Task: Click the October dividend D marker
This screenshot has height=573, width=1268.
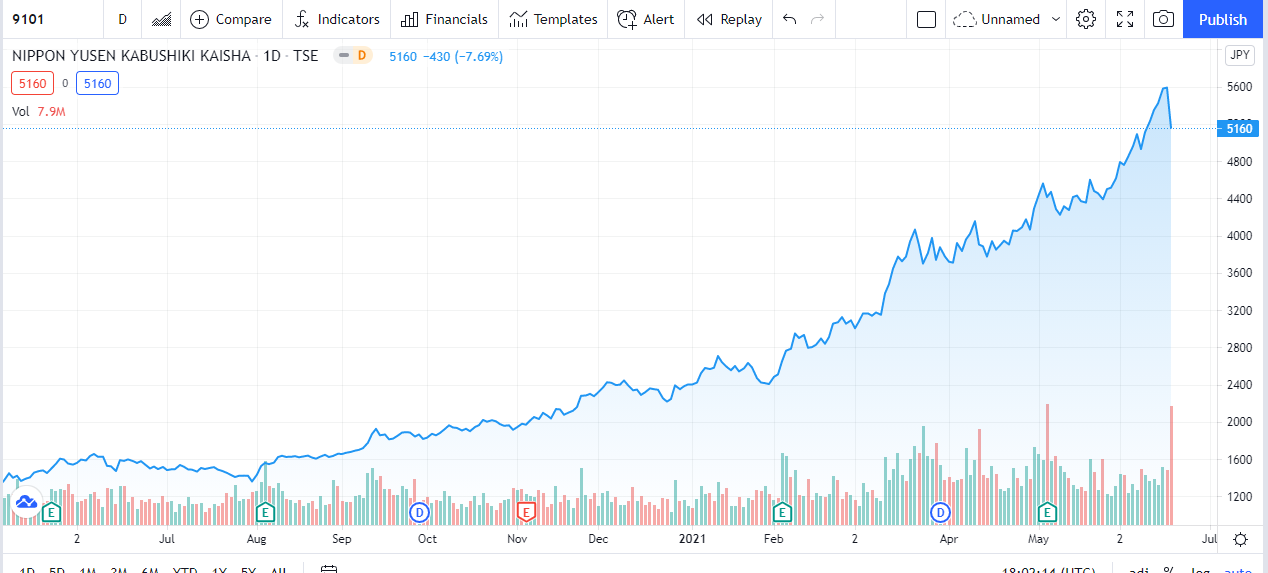Action: (420, 512)
